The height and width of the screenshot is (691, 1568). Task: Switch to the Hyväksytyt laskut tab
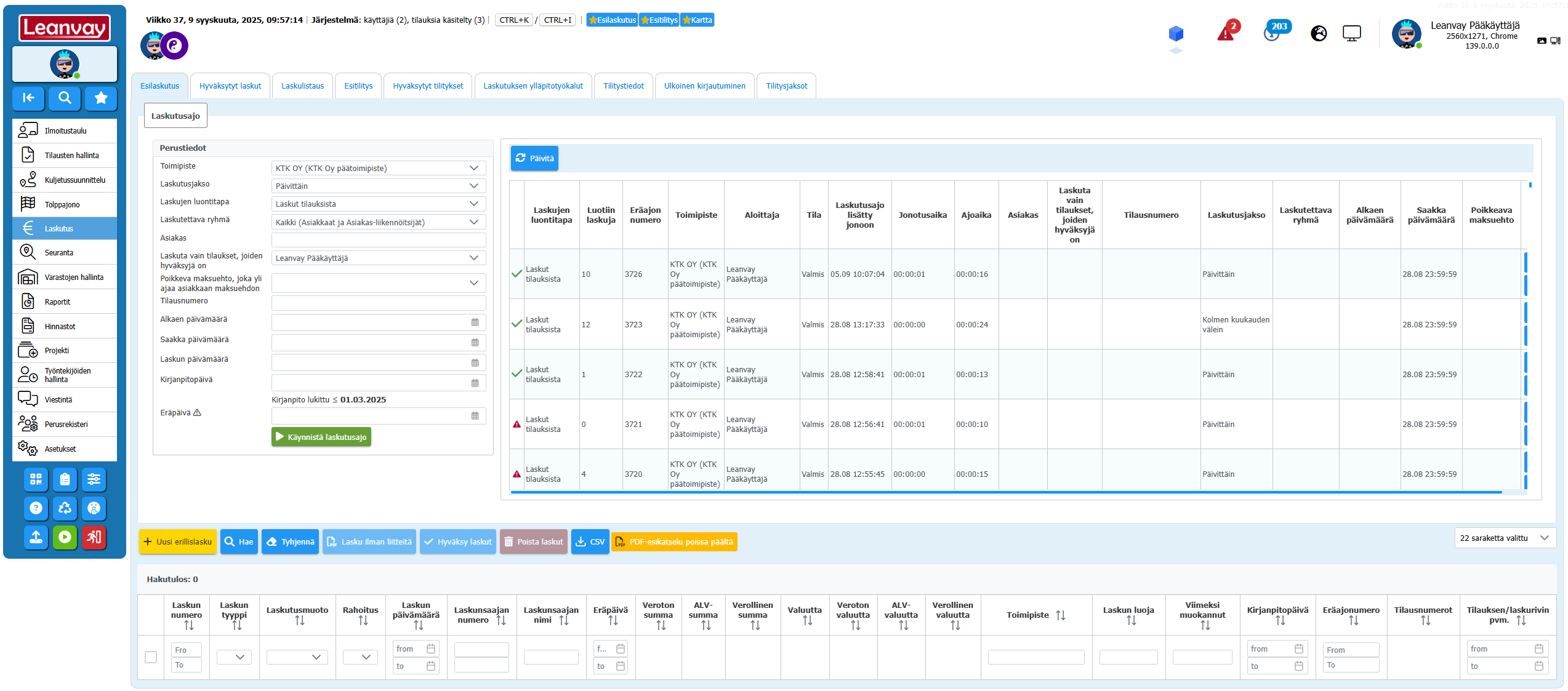pyautogui.click(x=230, y=86)
